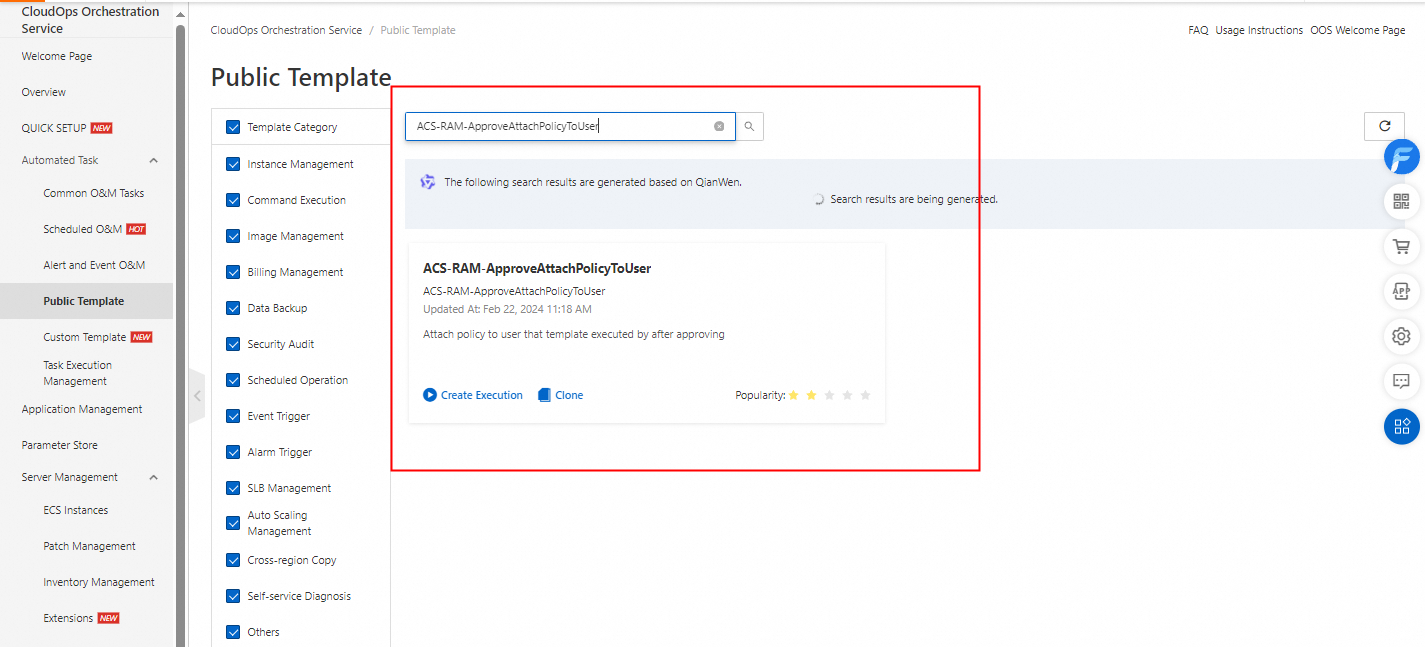Uncheck the Others category
Screen dimensions: 1425x647
233,632
